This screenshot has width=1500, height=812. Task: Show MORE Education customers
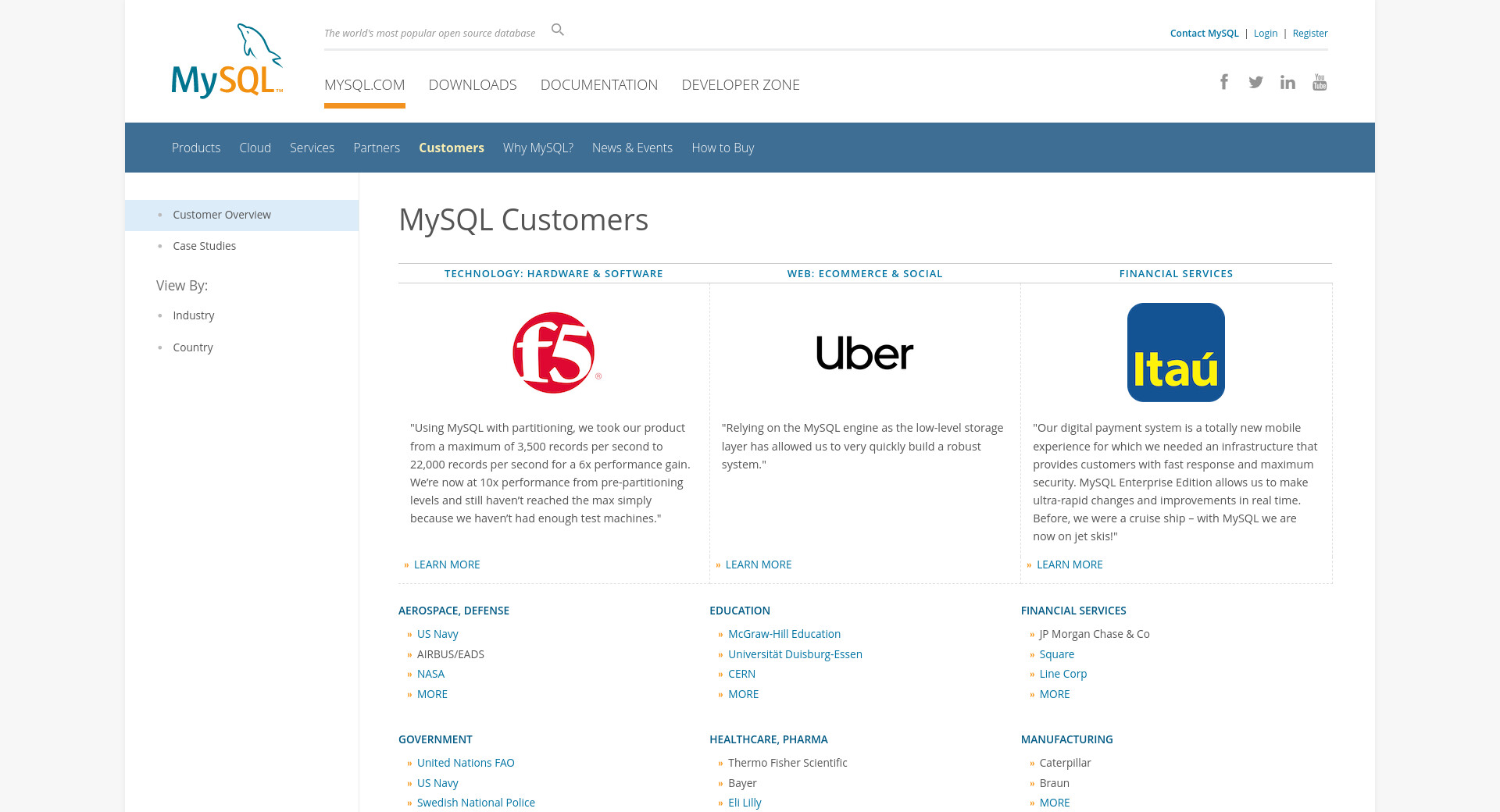(743, 694)
